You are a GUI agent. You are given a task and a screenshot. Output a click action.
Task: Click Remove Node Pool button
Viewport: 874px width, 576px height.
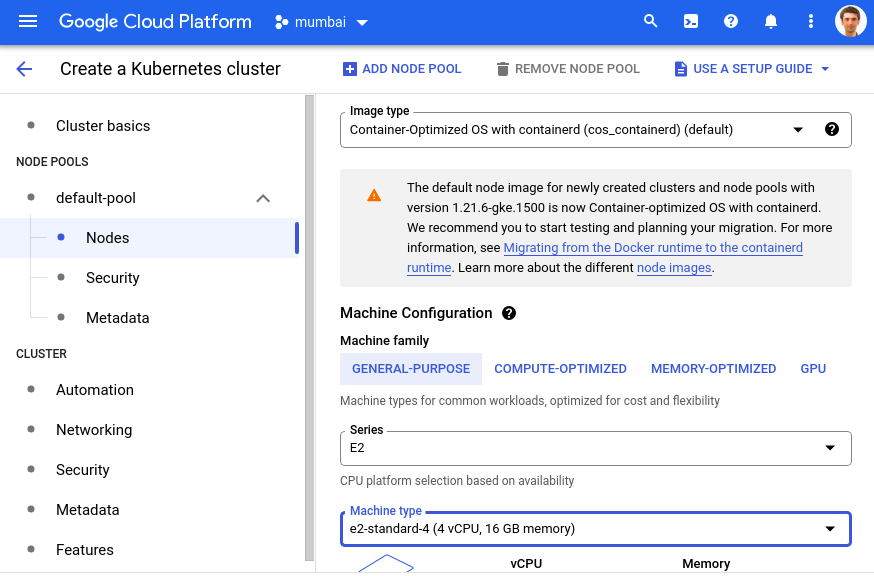568,69
